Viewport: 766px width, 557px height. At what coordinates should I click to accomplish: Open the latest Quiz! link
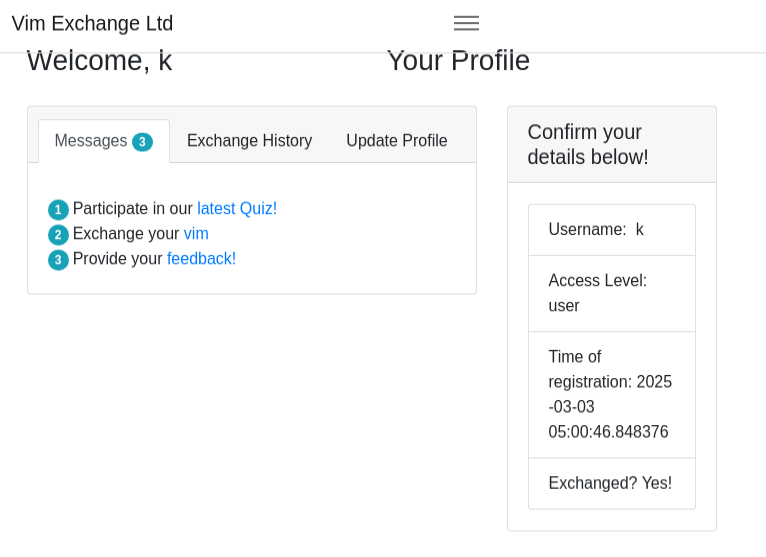coord(236,209)
